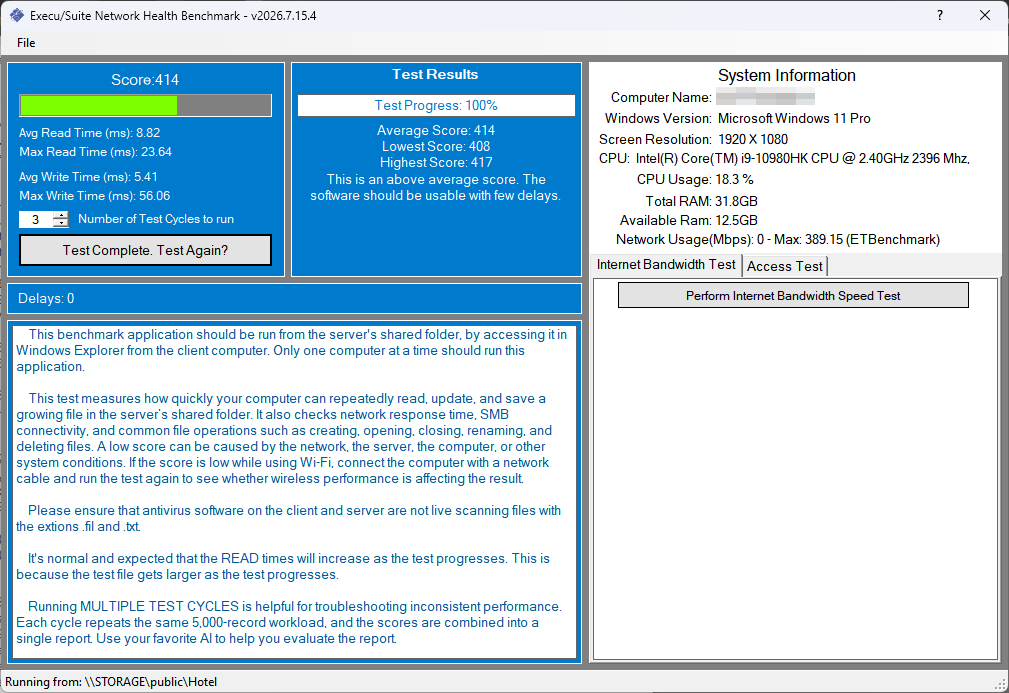Click the paragraph about antivirus software
This screenshot has width=1009, height=693.
[288, 519]
